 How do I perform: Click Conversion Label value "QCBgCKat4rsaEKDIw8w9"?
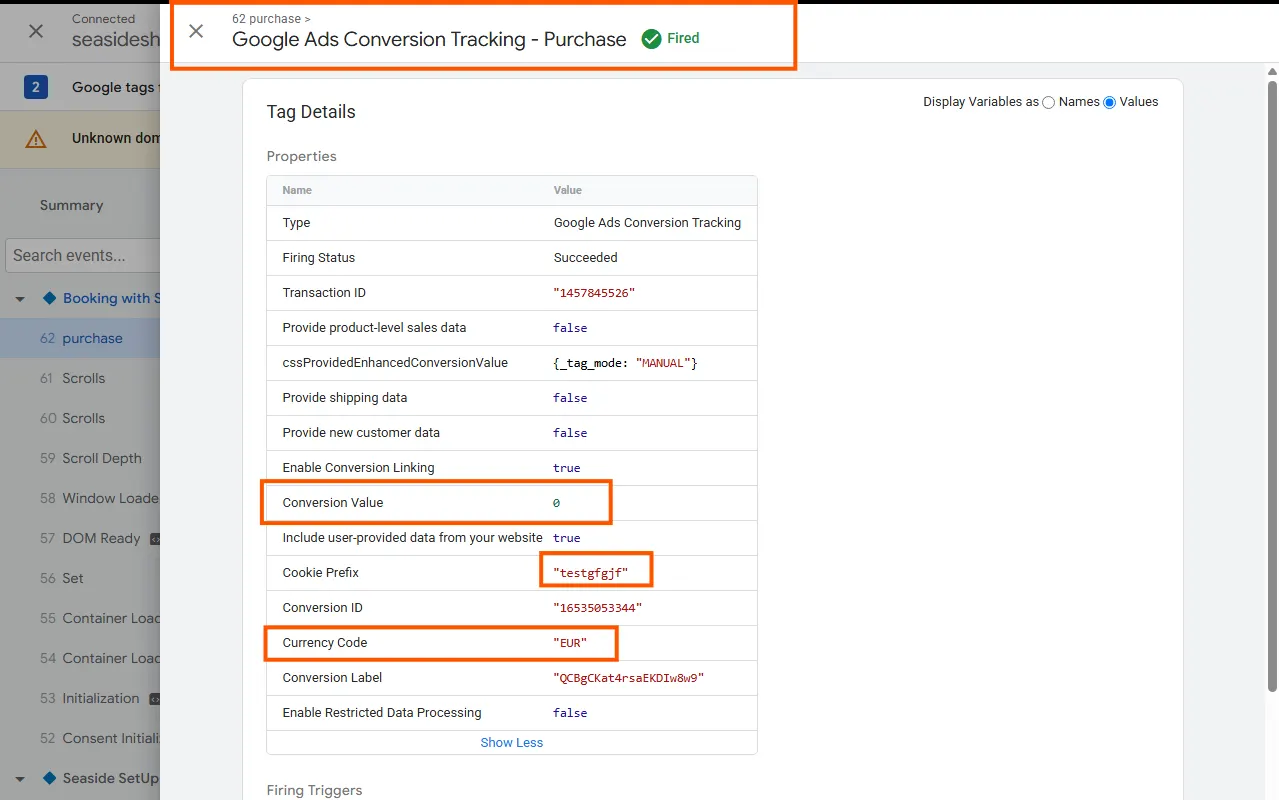coord(628,678)
